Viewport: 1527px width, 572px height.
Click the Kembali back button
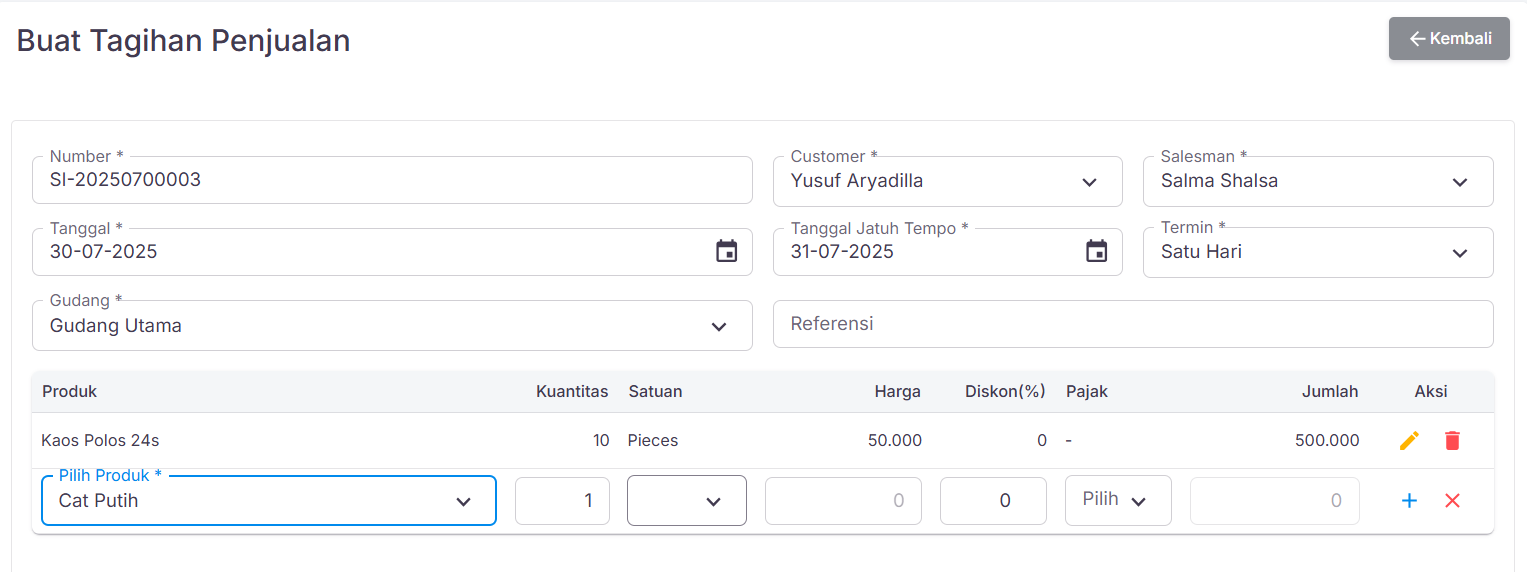pos(1449,39)
